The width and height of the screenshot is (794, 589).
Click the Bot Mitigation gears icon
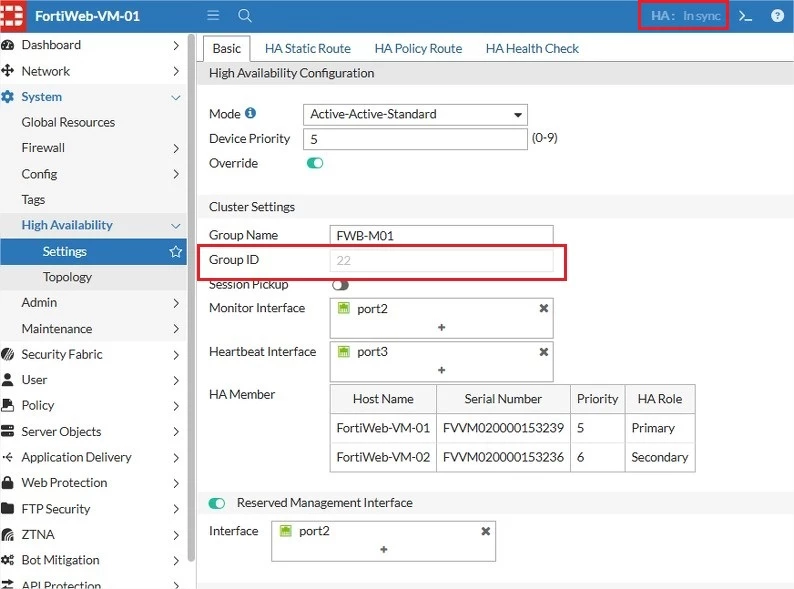tap(8, 560)
